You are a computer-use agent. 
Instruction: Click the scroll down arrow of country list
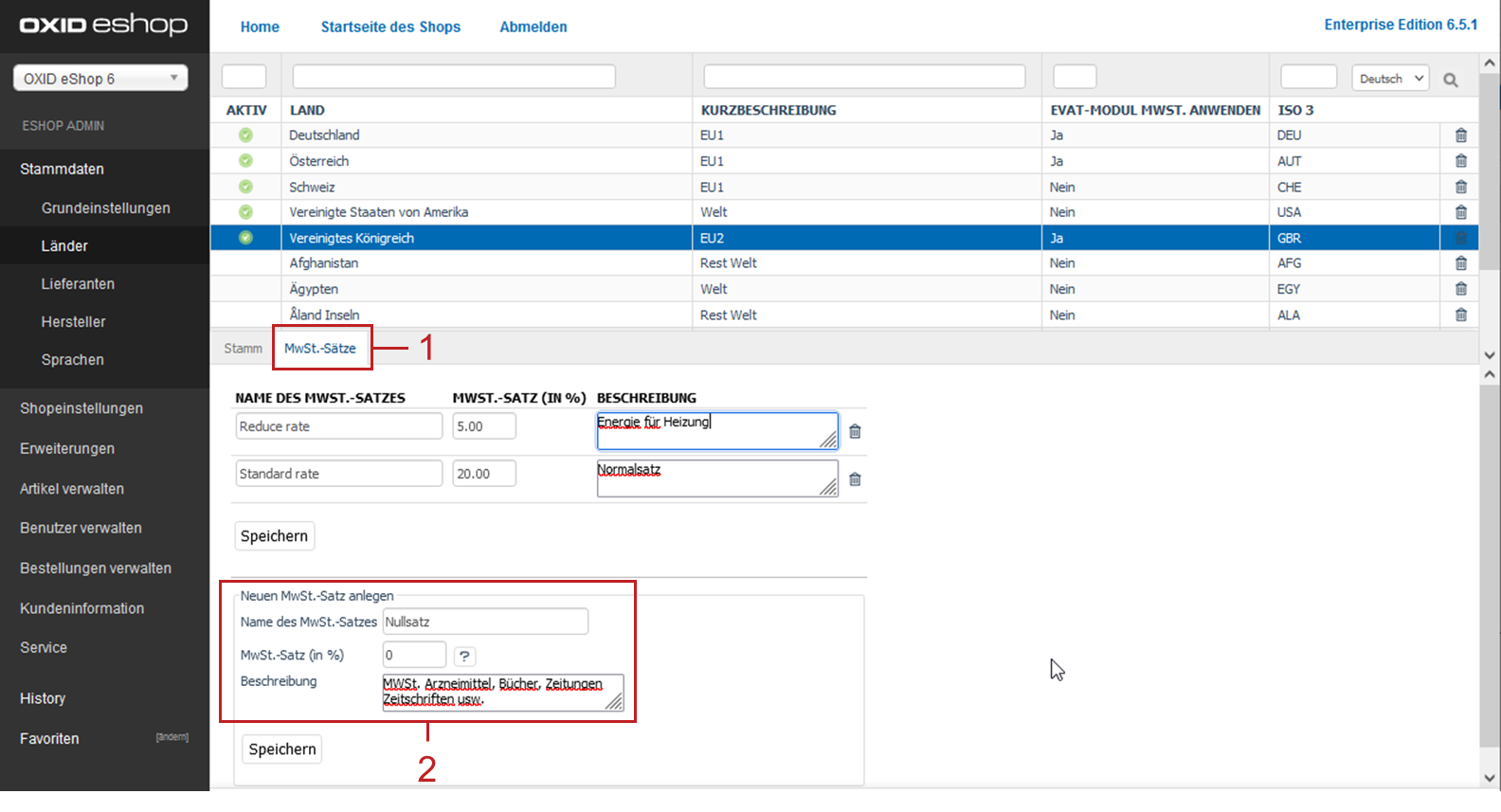[x=1490, y=355]
